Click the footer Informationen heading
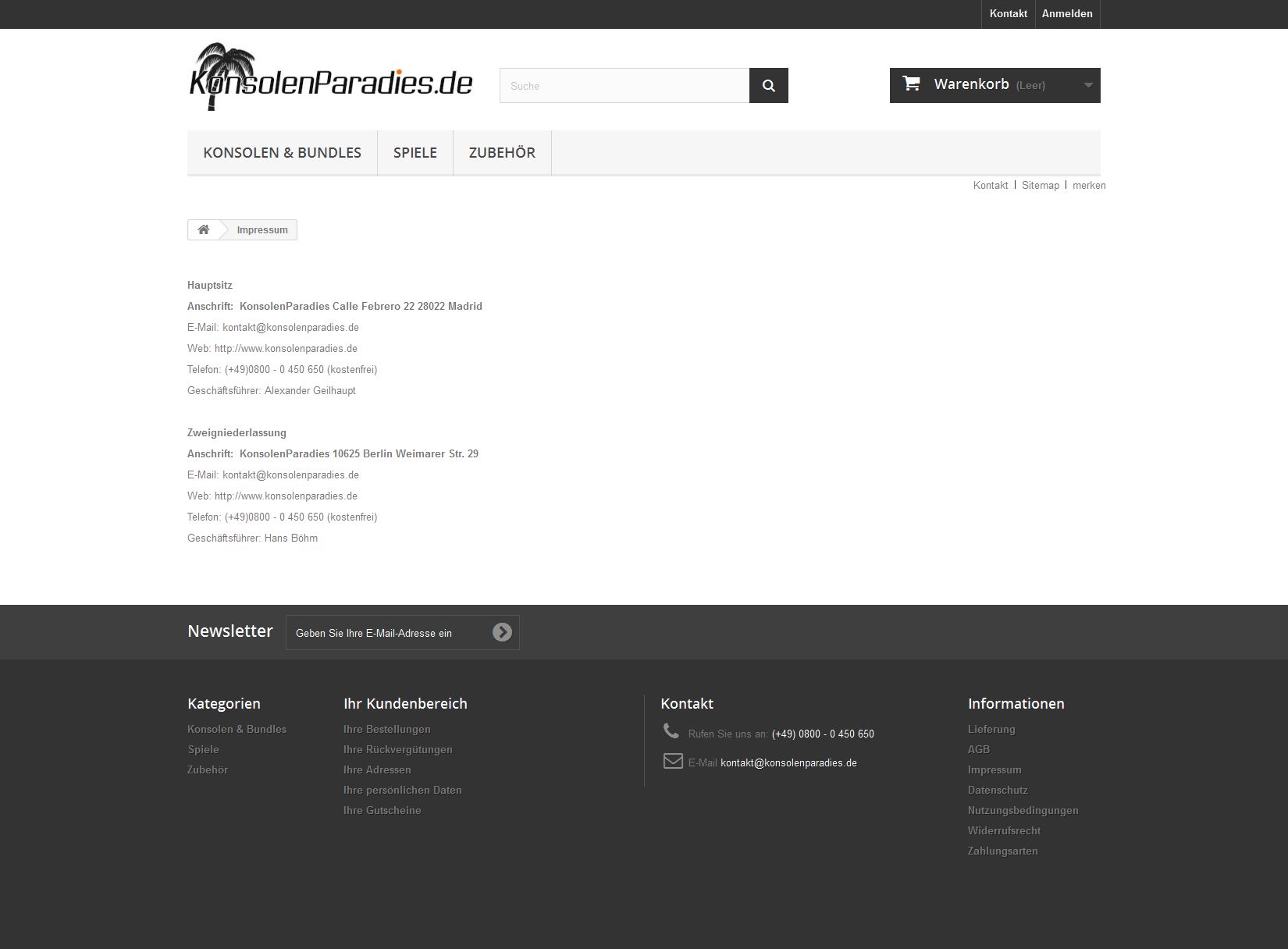The height and width of the screenshot is (949, 1288). coord(1016,703)
